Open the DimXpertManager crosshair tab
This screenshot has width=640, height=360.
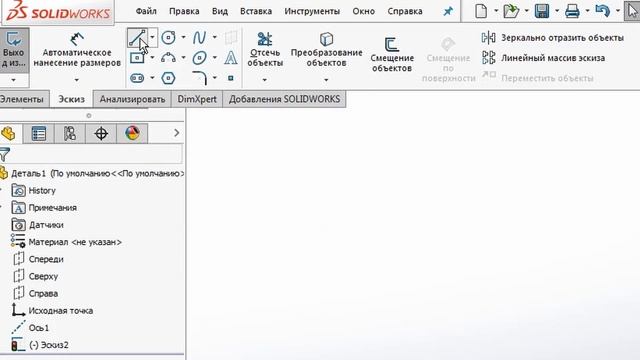pyautogui.click(x=101, y=133)
